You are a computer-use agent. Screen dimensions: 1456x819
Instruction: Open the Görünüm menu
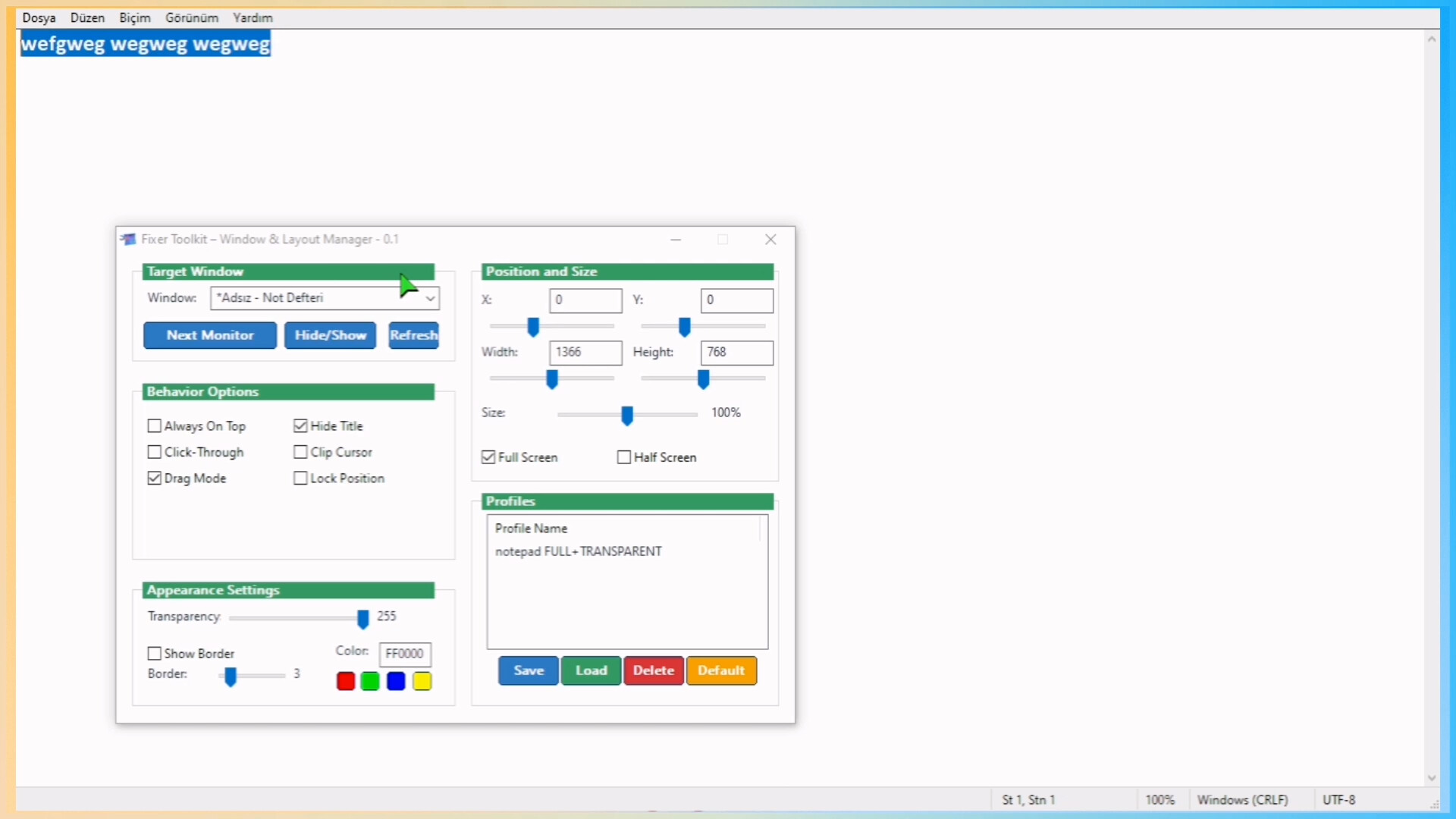point(191,17)
